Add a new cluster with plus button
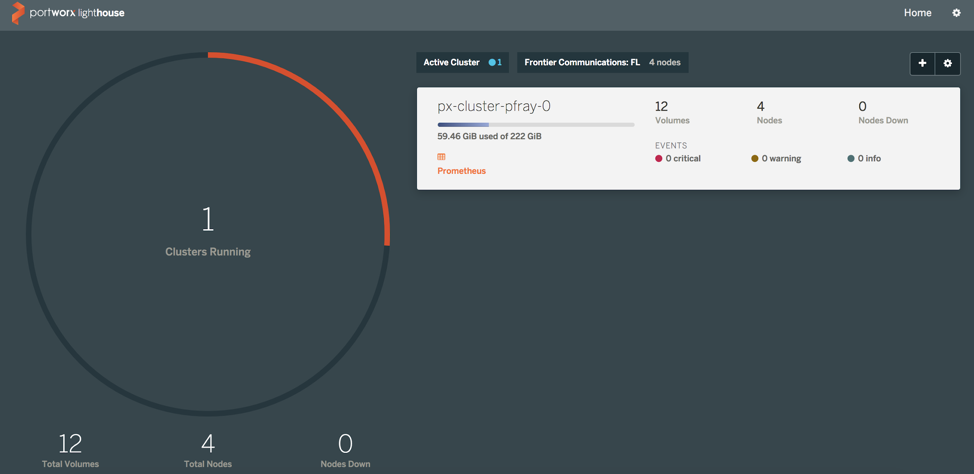The height and width of the screenshot is (474, 974). (922, 63)
